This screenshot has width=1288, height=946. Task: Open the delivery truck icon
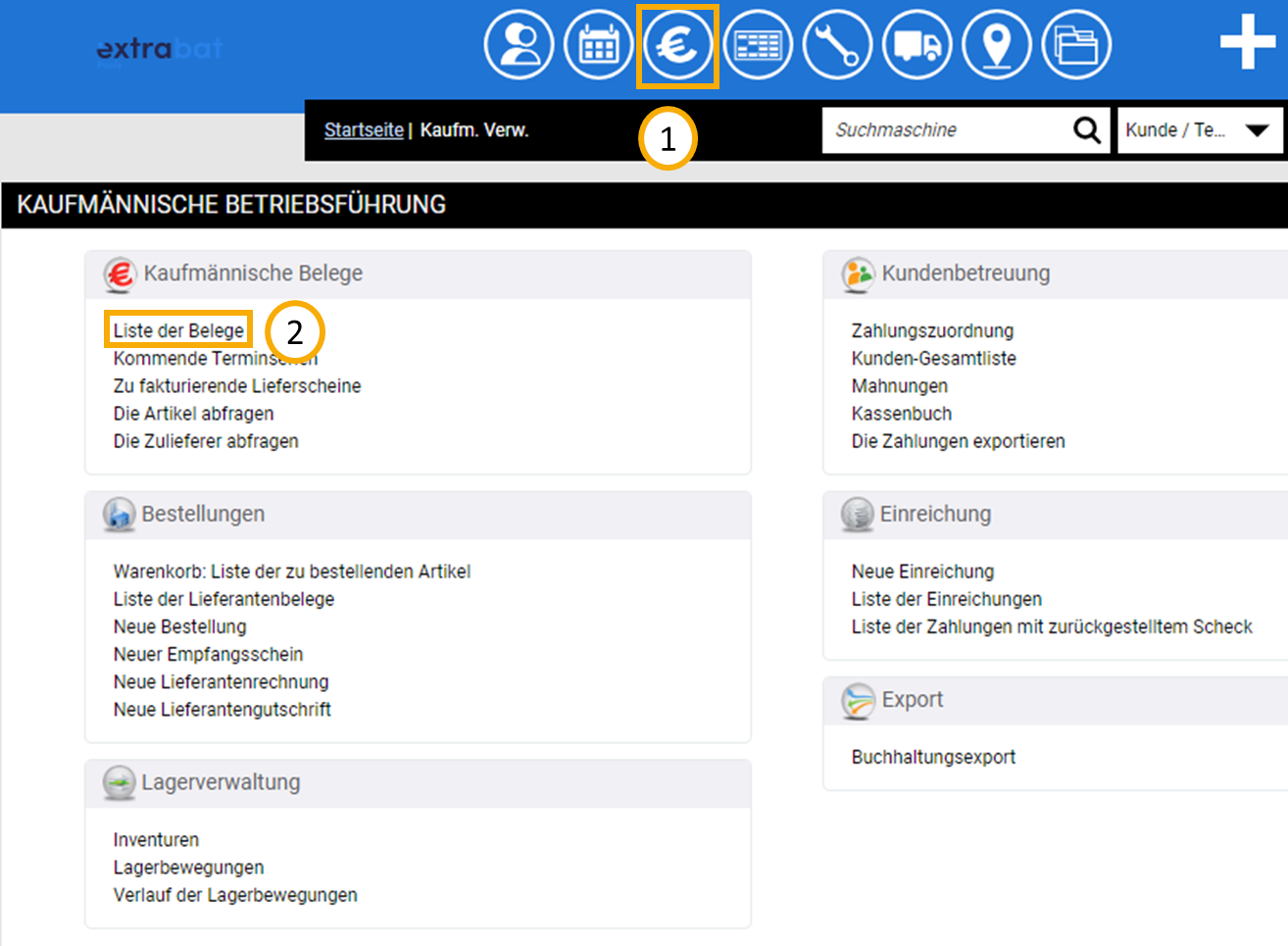[916, 45]
